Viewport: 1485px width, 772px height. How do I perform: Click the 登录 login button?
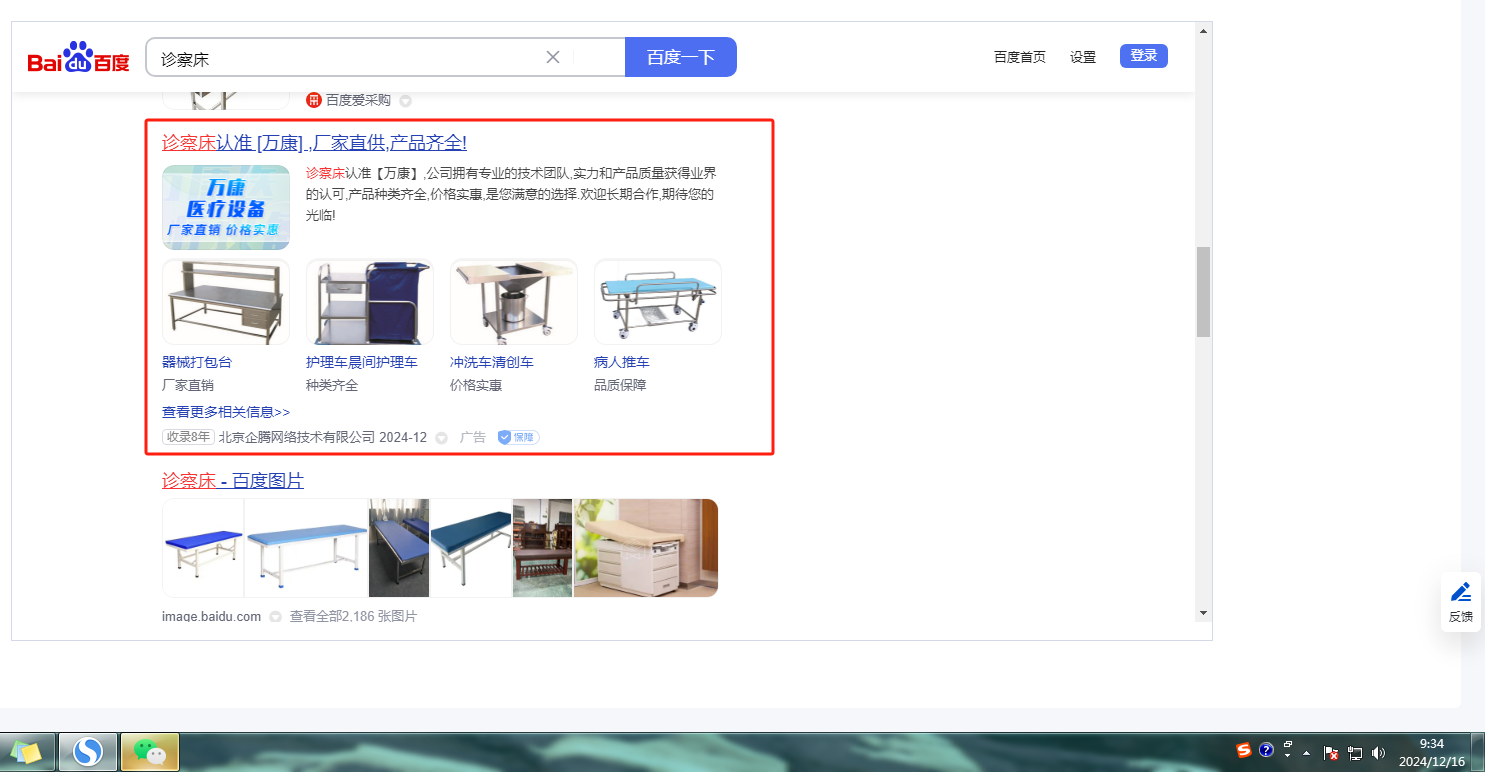click(x=1144, y=56)
